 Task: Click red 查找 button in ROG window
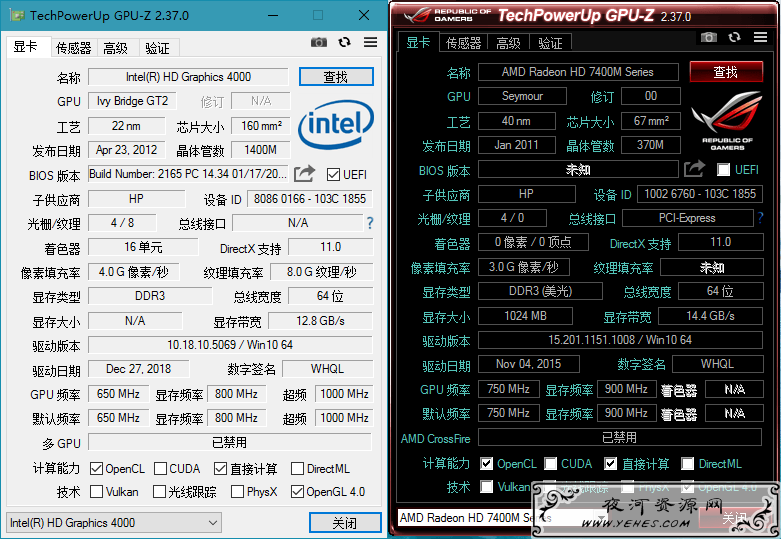[726, 72]
